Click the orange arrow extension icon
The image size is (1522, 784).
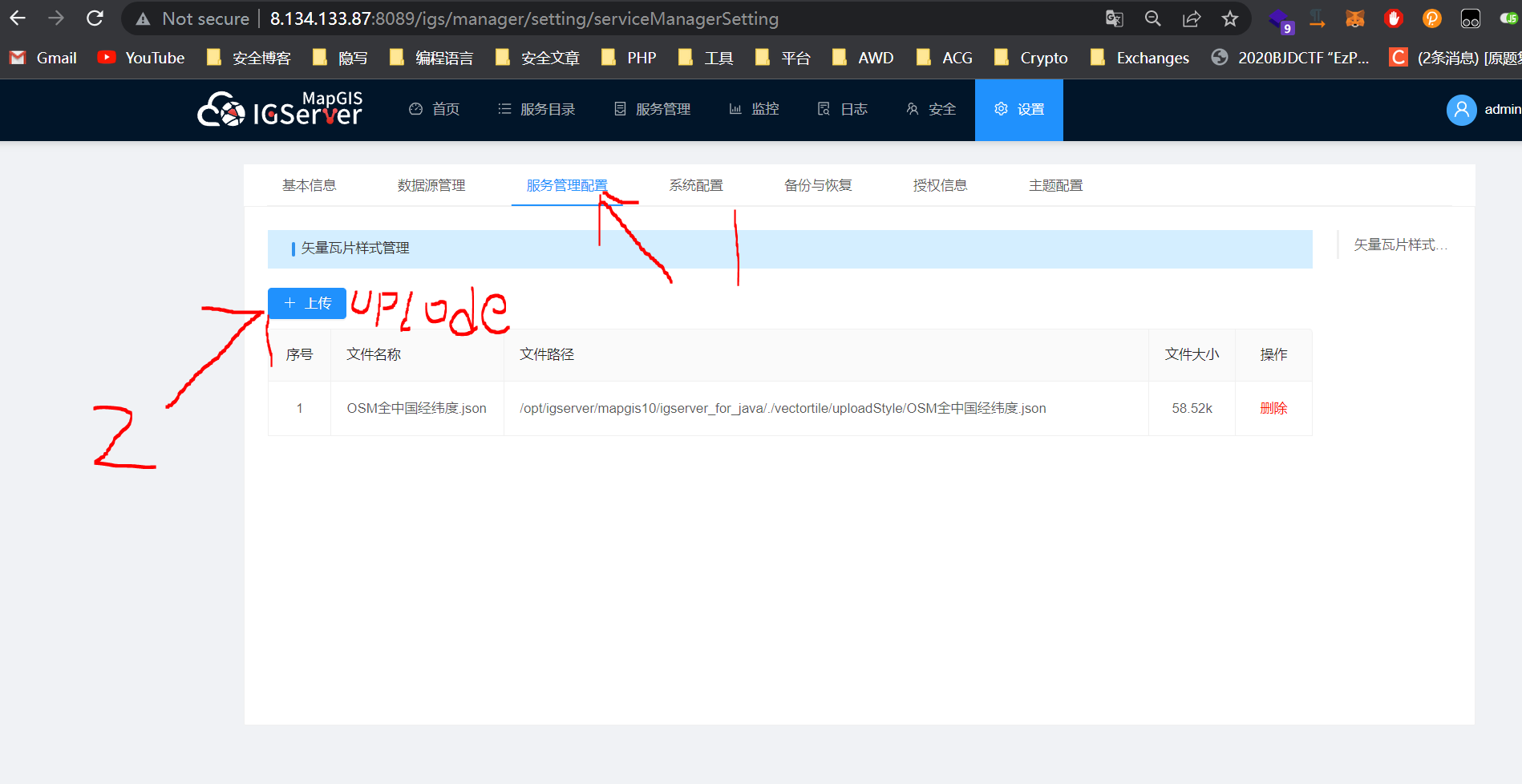click(1317, 18)
